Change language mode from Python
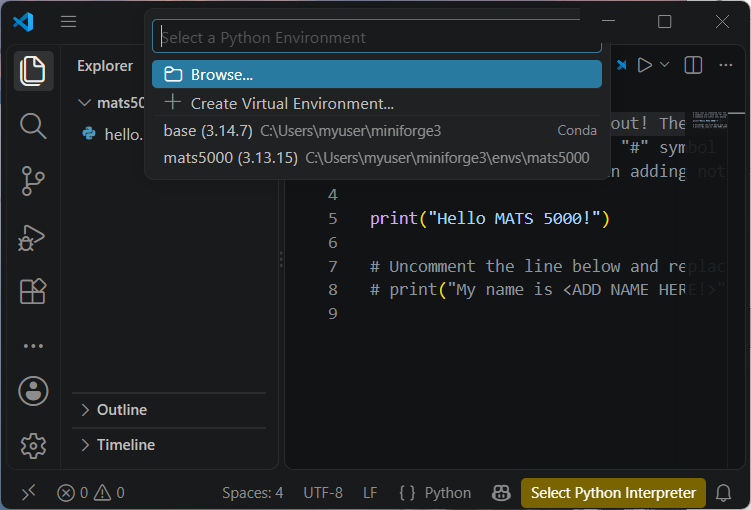The image size is (751, 510). [x=447, y=492]
